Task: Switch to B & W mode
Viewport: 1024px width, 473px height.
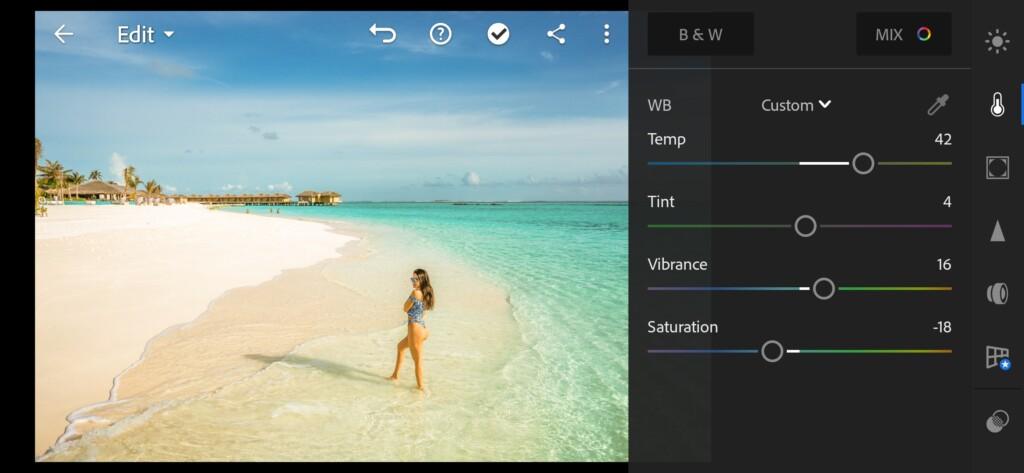Action: (x=701, y=35)
